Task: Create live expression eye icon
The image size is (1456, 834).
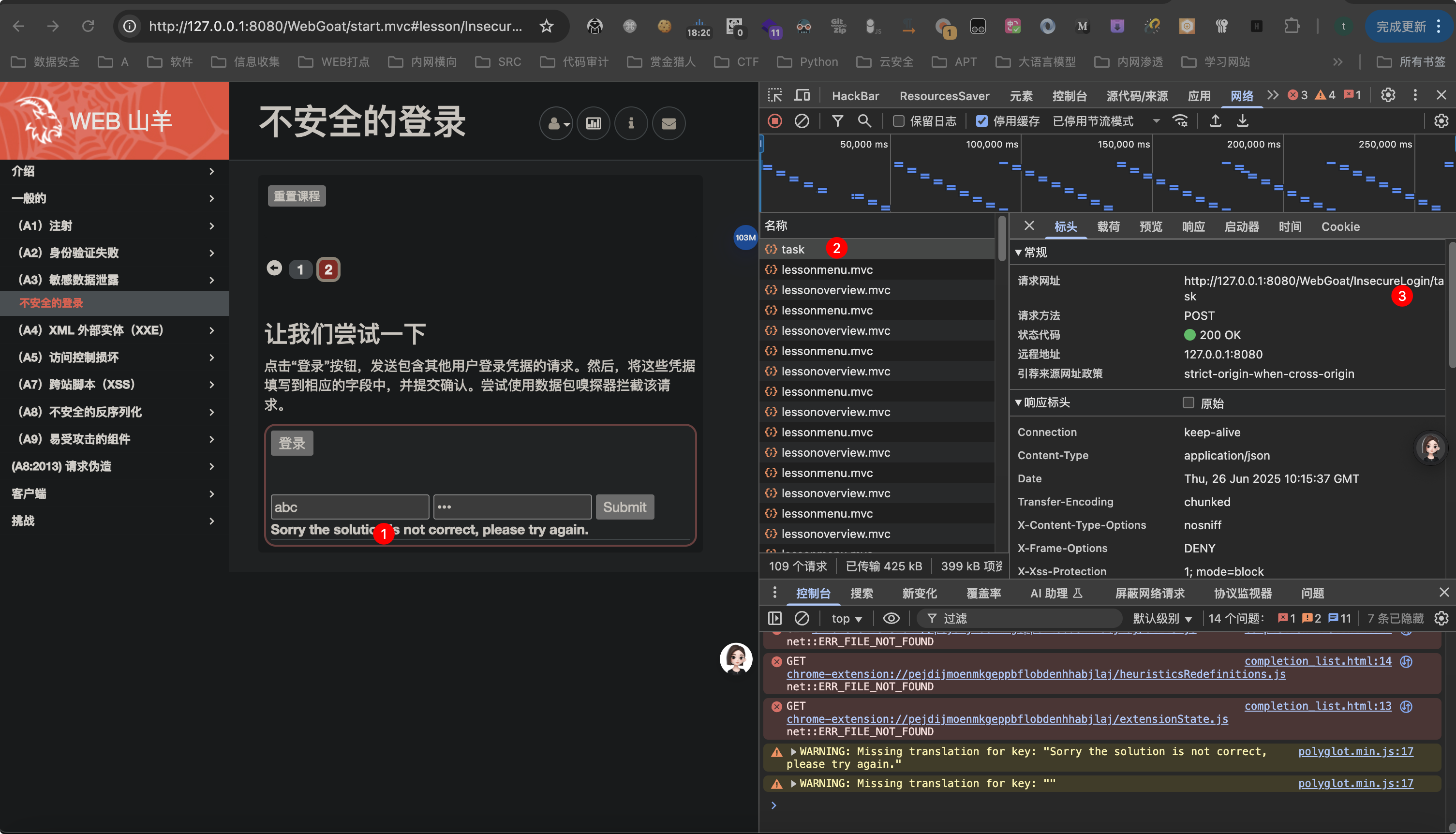Action: tap(891, 618)
